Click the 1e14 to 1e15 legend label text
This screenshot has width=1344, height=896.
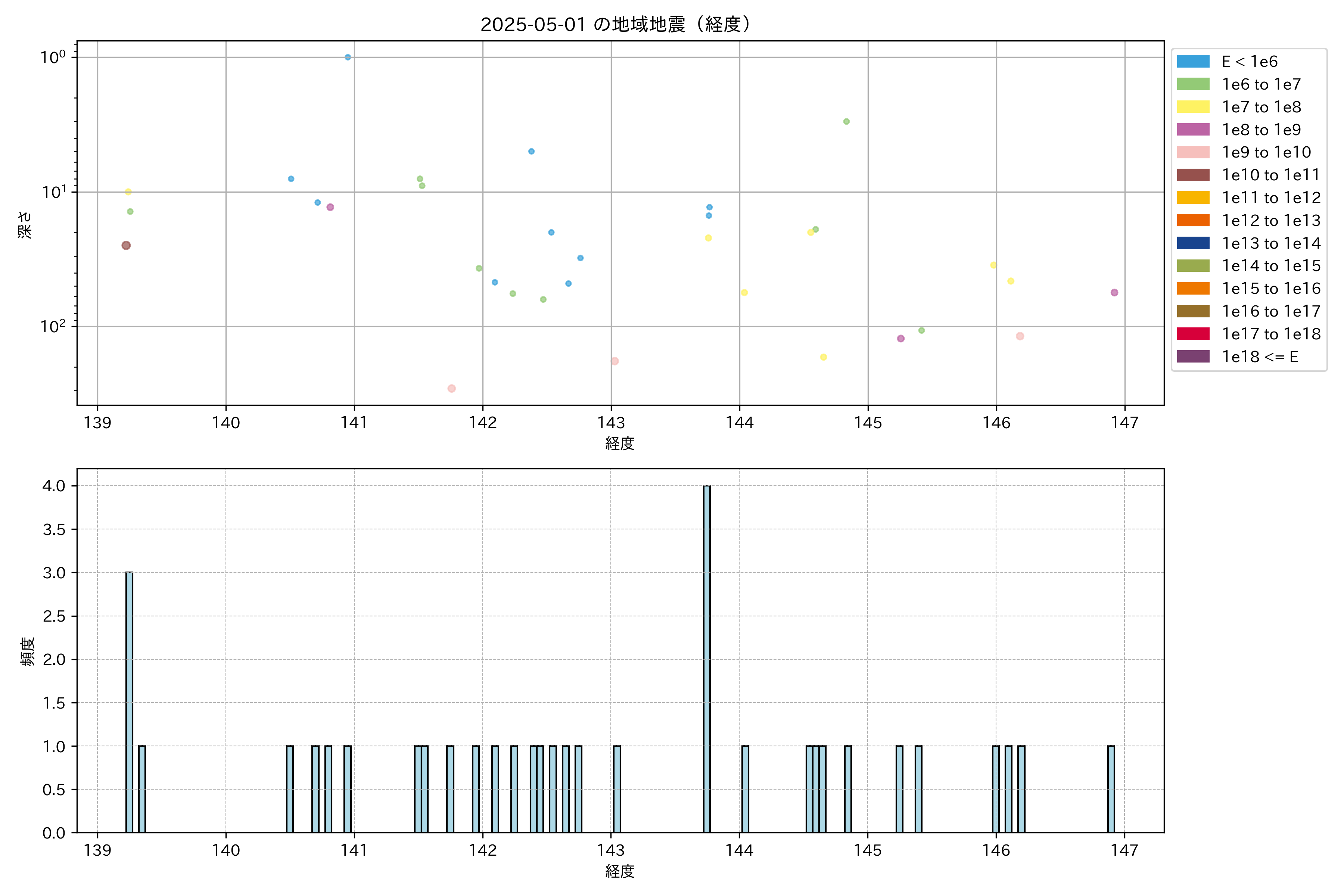point(1271,266)
